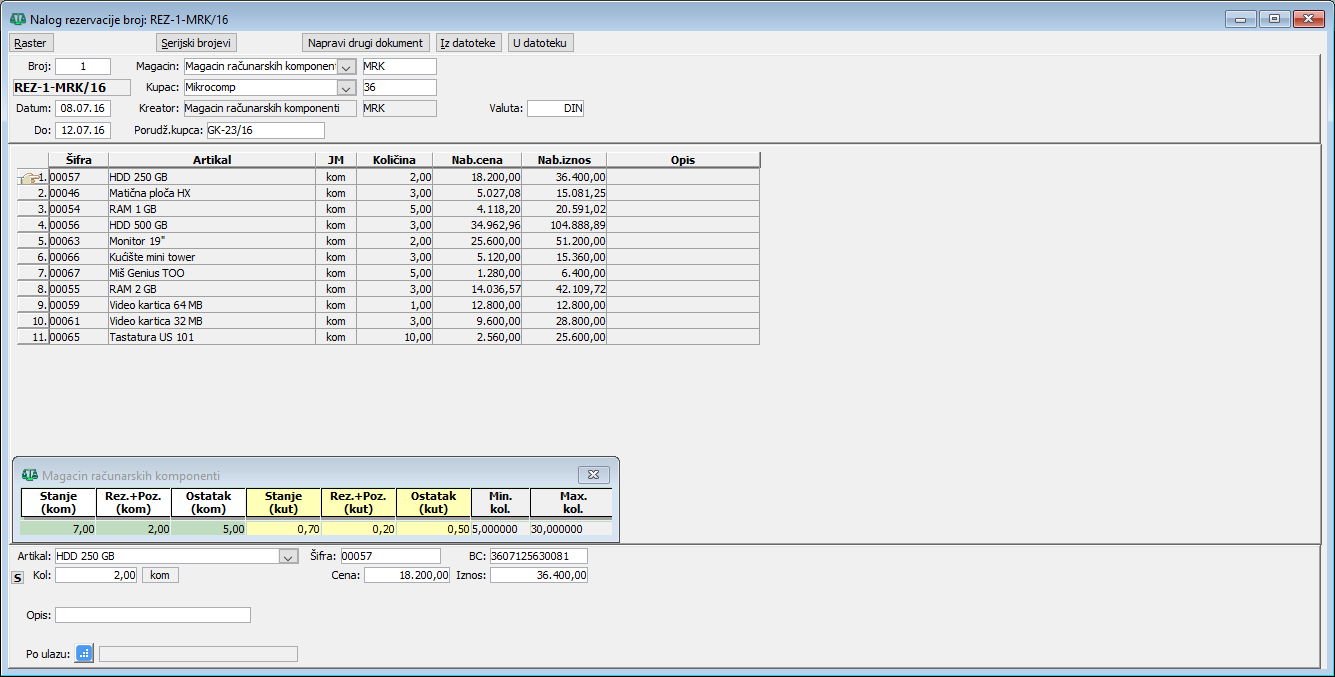Expand the Artikal dropdown at the bottom
1335x677 pixels.
[x=287, y=557]
